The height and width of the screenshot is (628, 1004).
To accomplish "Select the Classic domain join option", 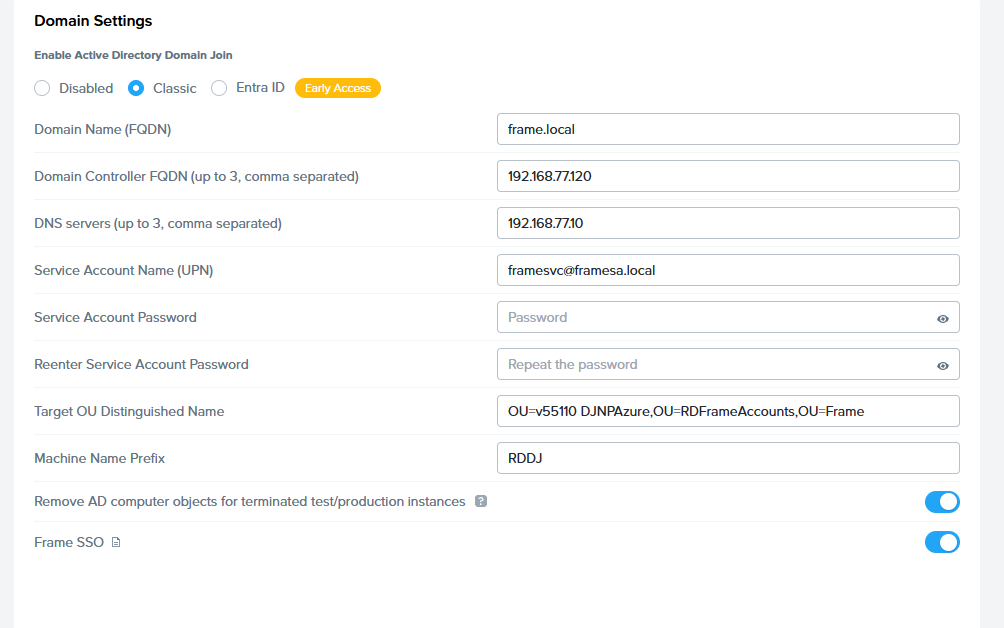I will tap(136, 88).
